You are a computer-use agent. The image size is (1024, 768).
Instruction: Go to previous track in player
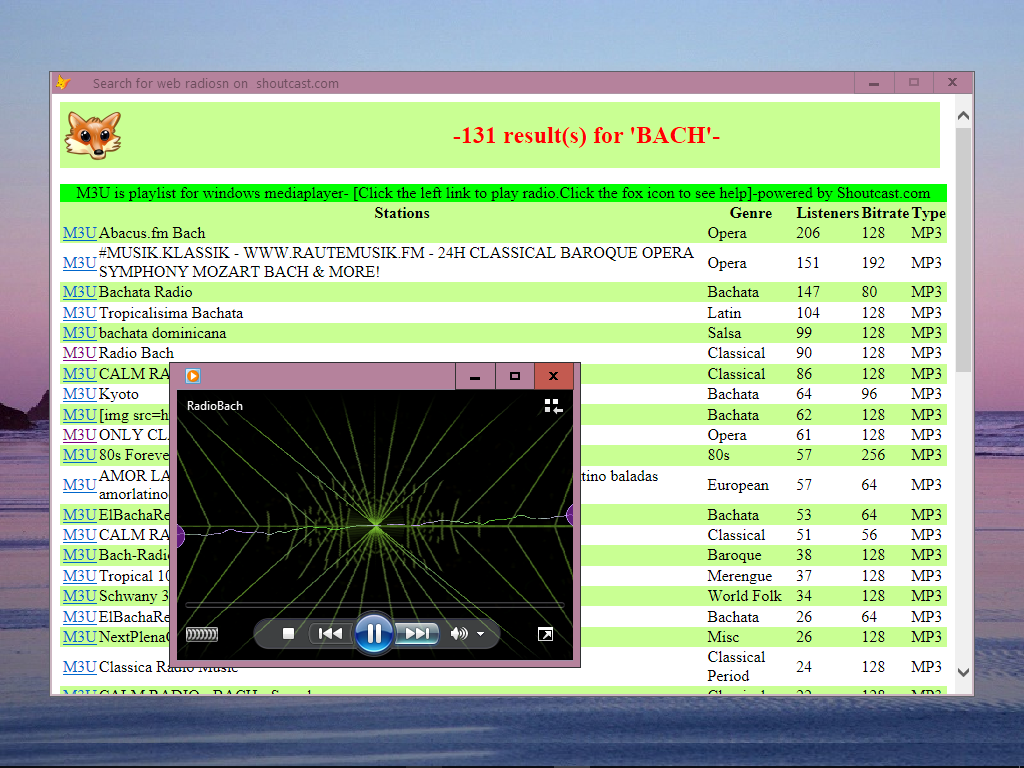(x=330, y=633)
